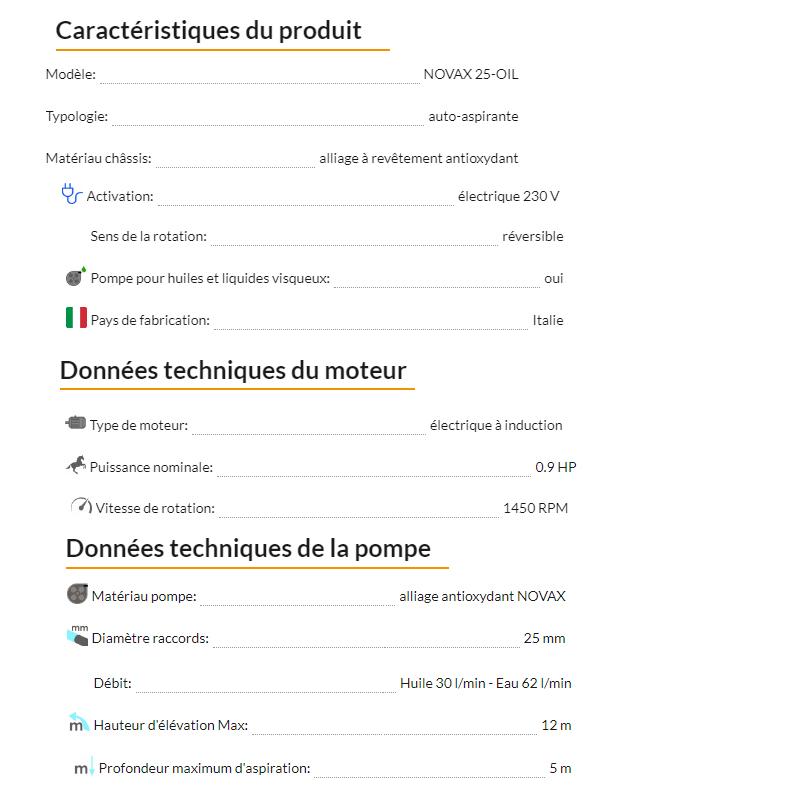Click the Italian flag icon
The height and width of the screenshot is (800, 800).
click(76, 317)
